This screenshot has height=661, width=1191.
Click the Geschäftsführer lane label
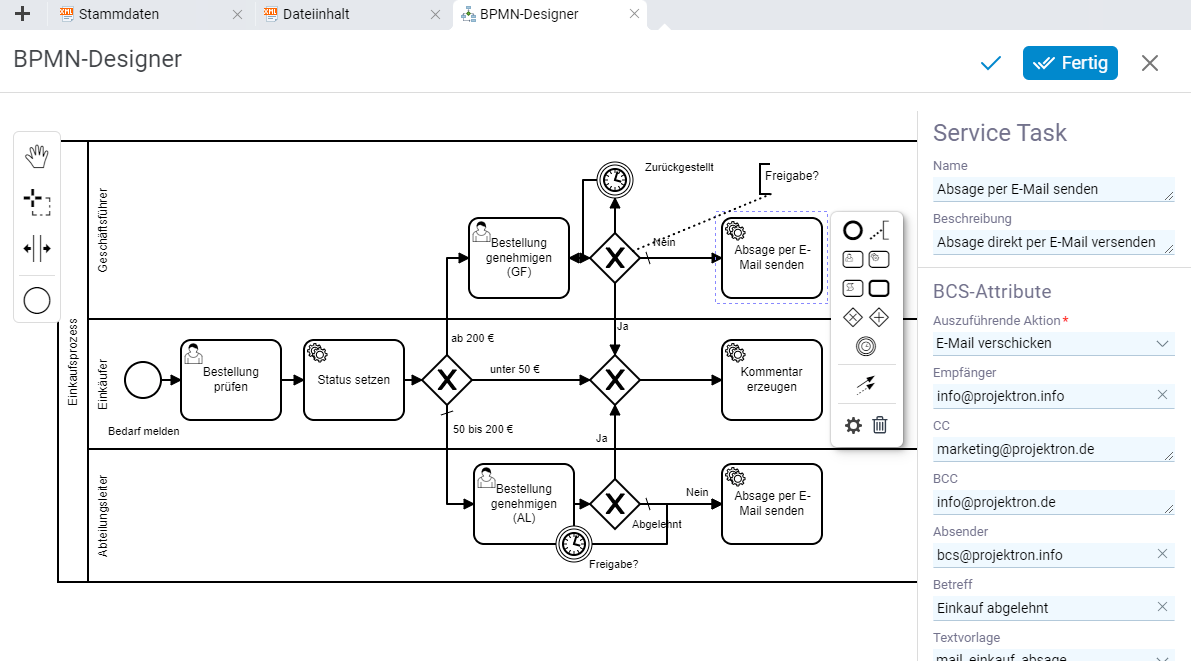click(103, 230)
